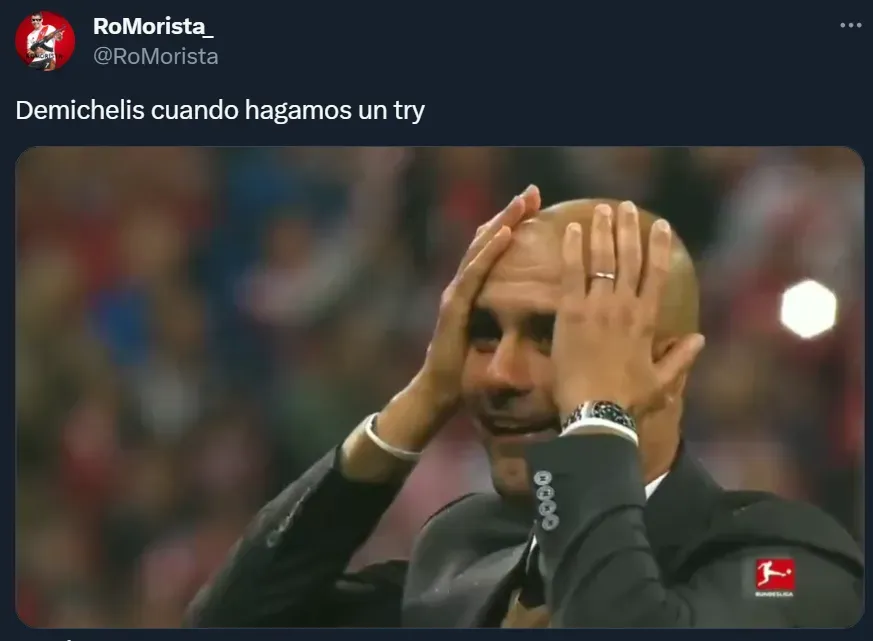Click the red Bundesliga logo watermark
The width and height of the screenshot is (873, 641).
(774, 574)
